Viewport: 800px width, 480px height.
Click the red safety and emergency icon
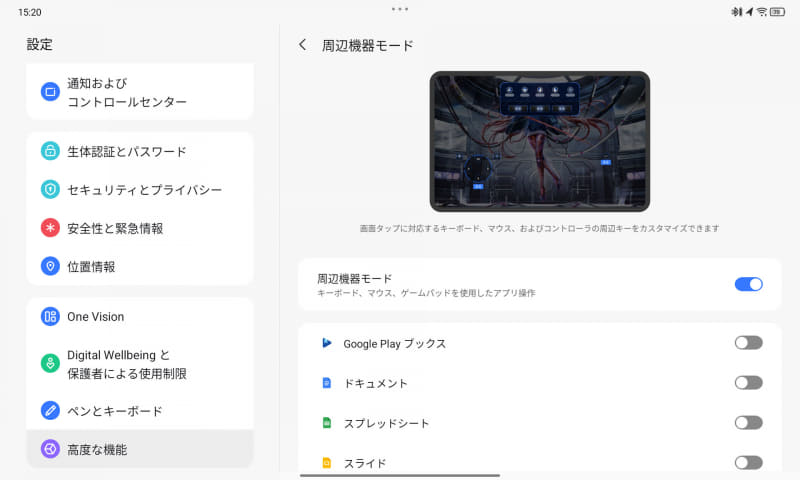(50, 228)
